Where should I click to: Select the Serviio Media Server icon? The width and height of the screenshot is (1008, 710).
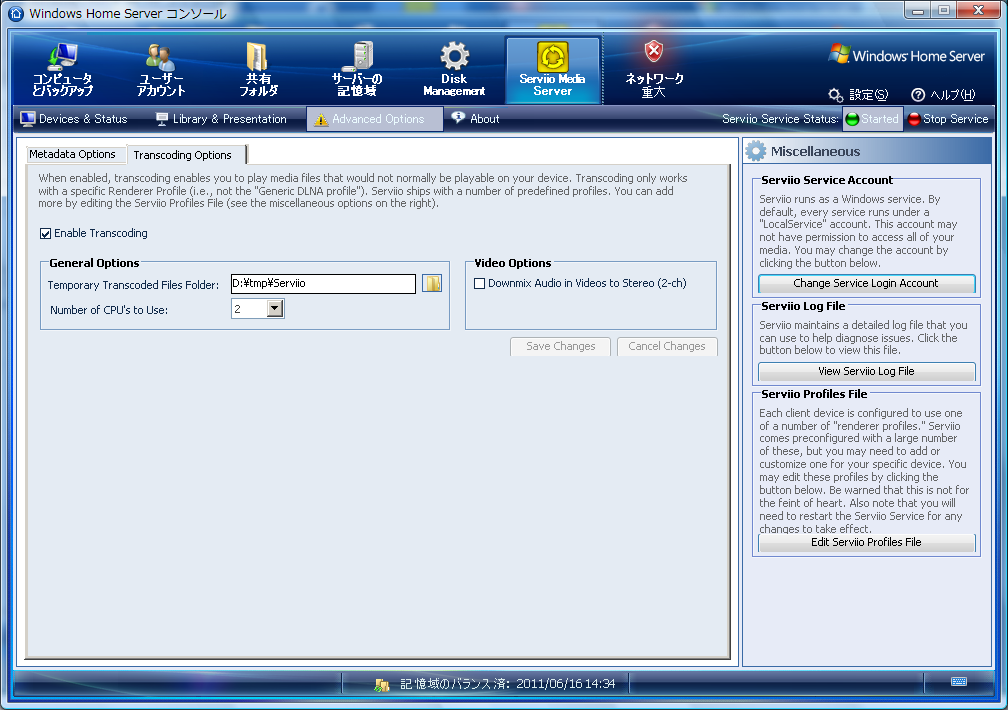click(552, 57)
